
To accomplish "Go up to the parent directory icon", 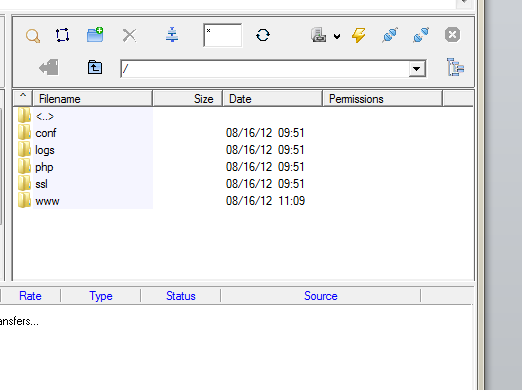I will (95, 67).
